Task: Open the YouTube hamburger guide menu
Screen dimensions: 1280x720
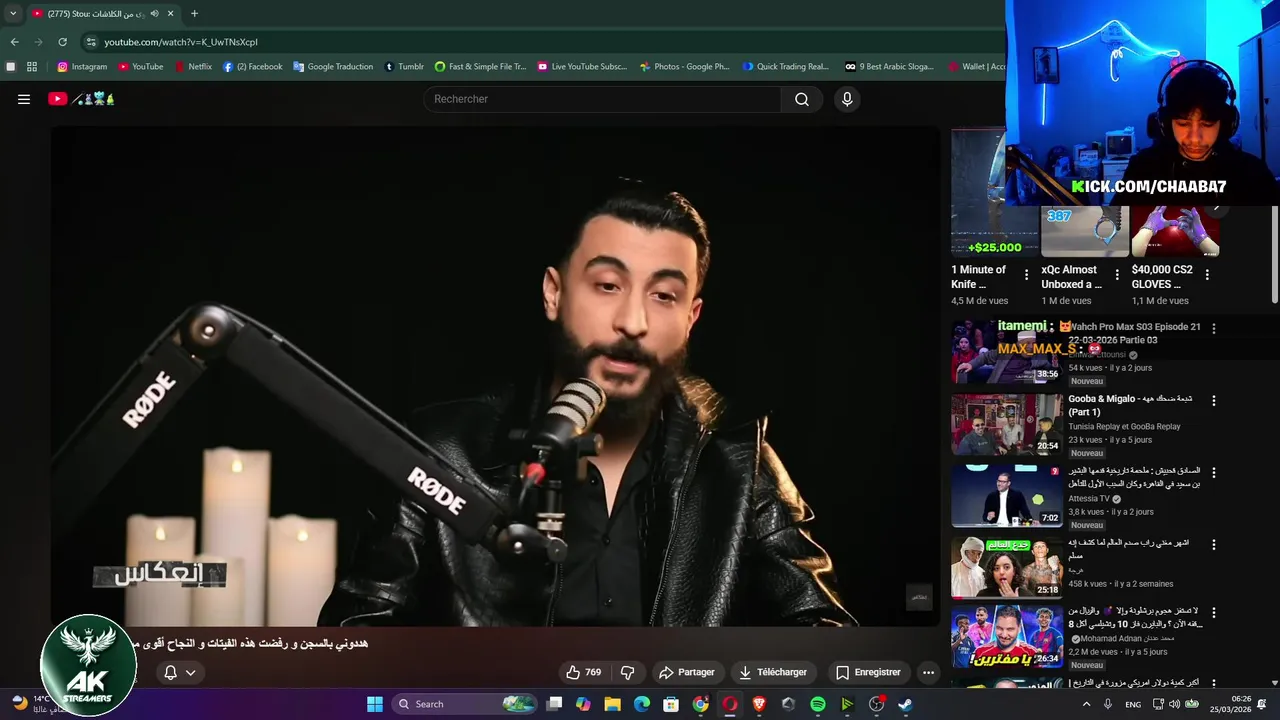Action: coord(24,99)
